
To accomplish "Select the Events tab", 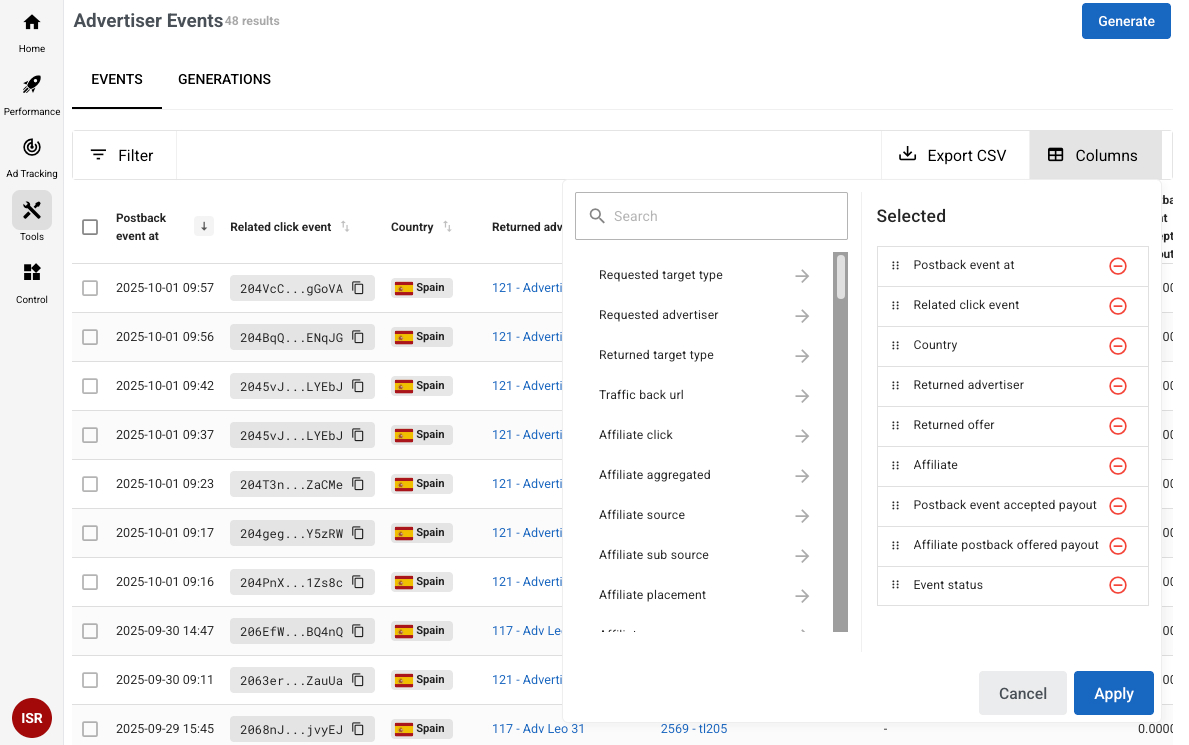I will 117,79.
